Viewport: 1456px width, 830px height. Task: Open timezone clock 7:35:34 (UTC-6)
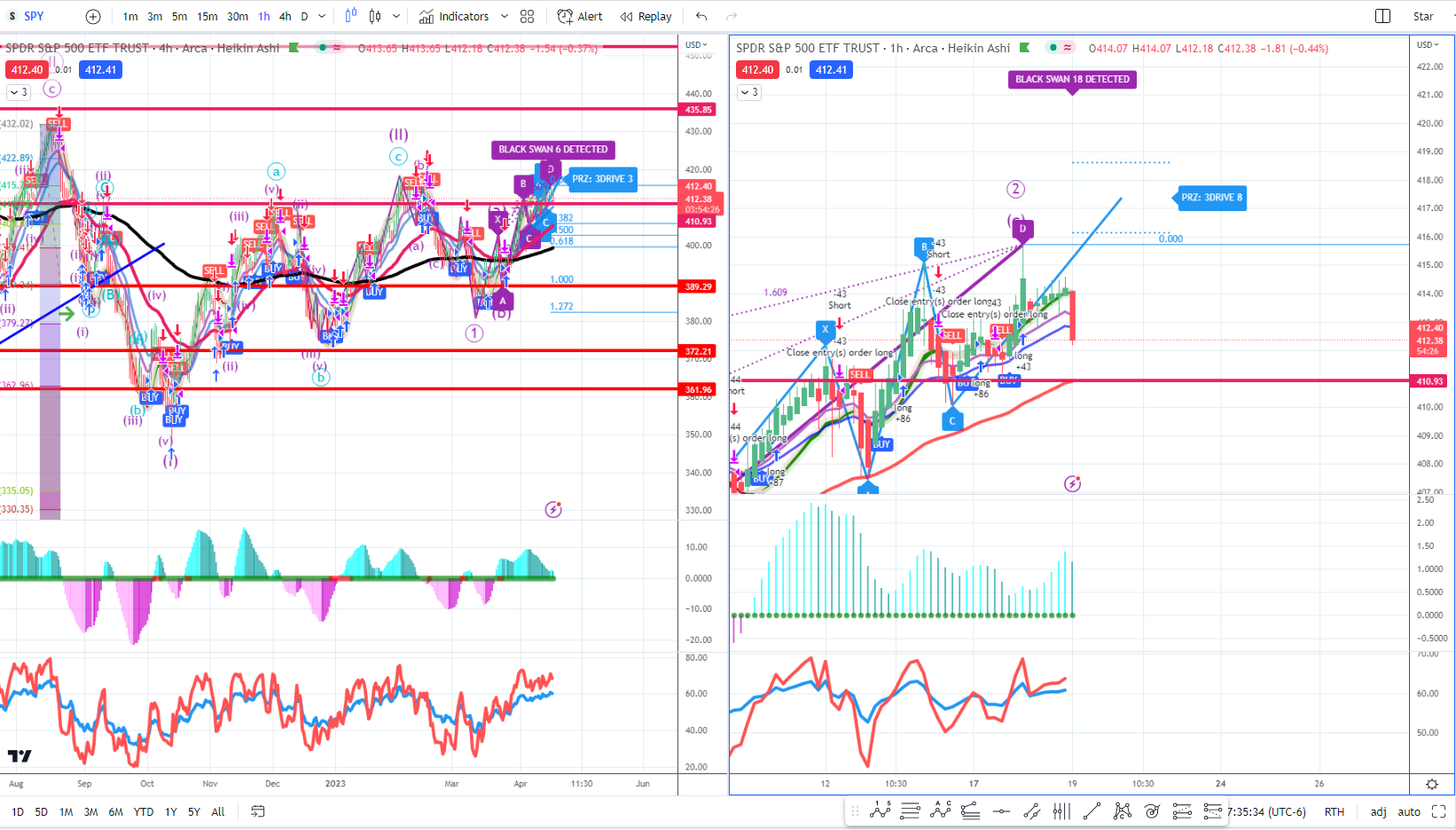coord(1266,811)
